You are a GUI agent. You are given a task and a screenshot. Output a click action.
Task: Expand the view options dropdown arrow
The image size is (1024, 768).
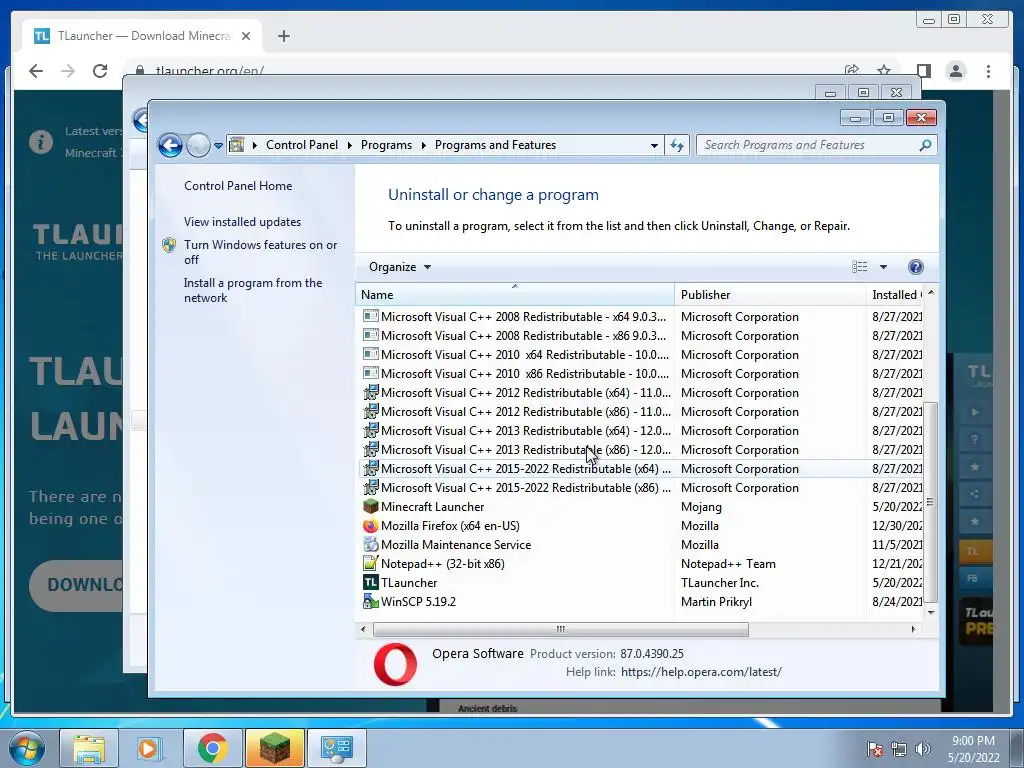(x=883, y=266)
